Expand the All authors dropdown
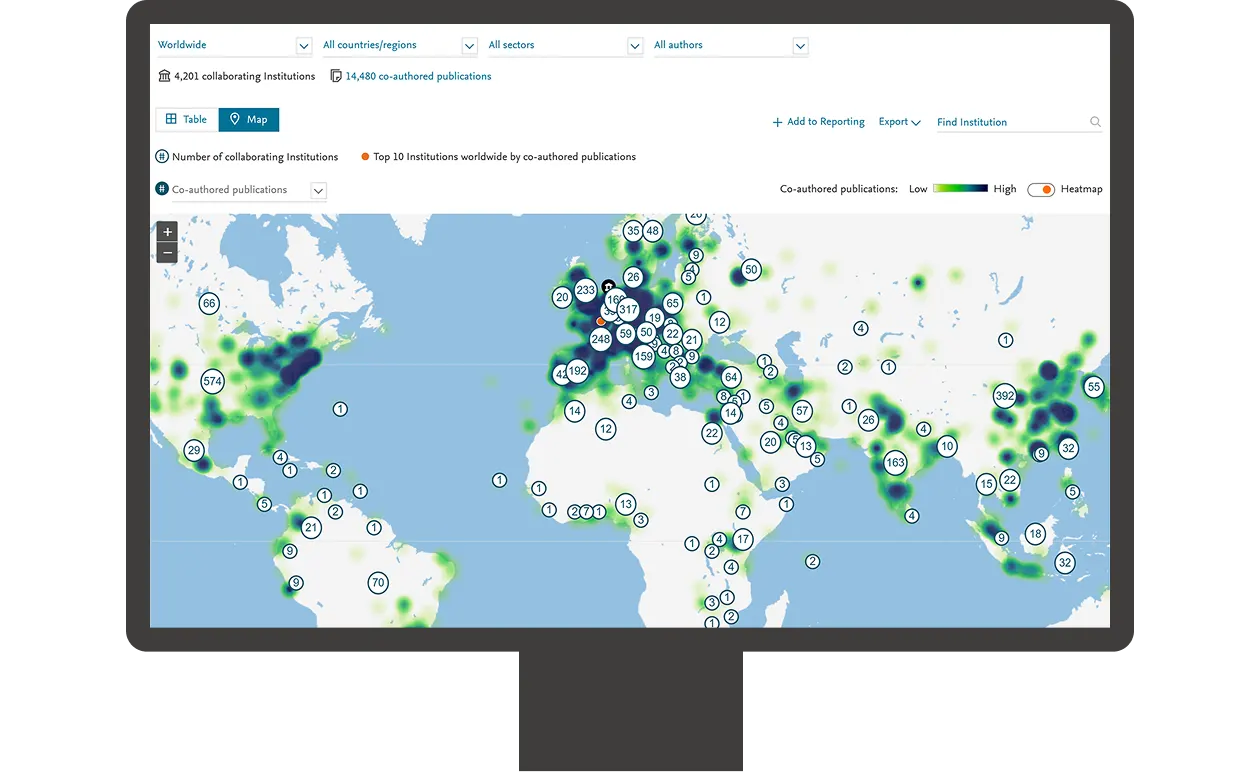 pos(799,46)
